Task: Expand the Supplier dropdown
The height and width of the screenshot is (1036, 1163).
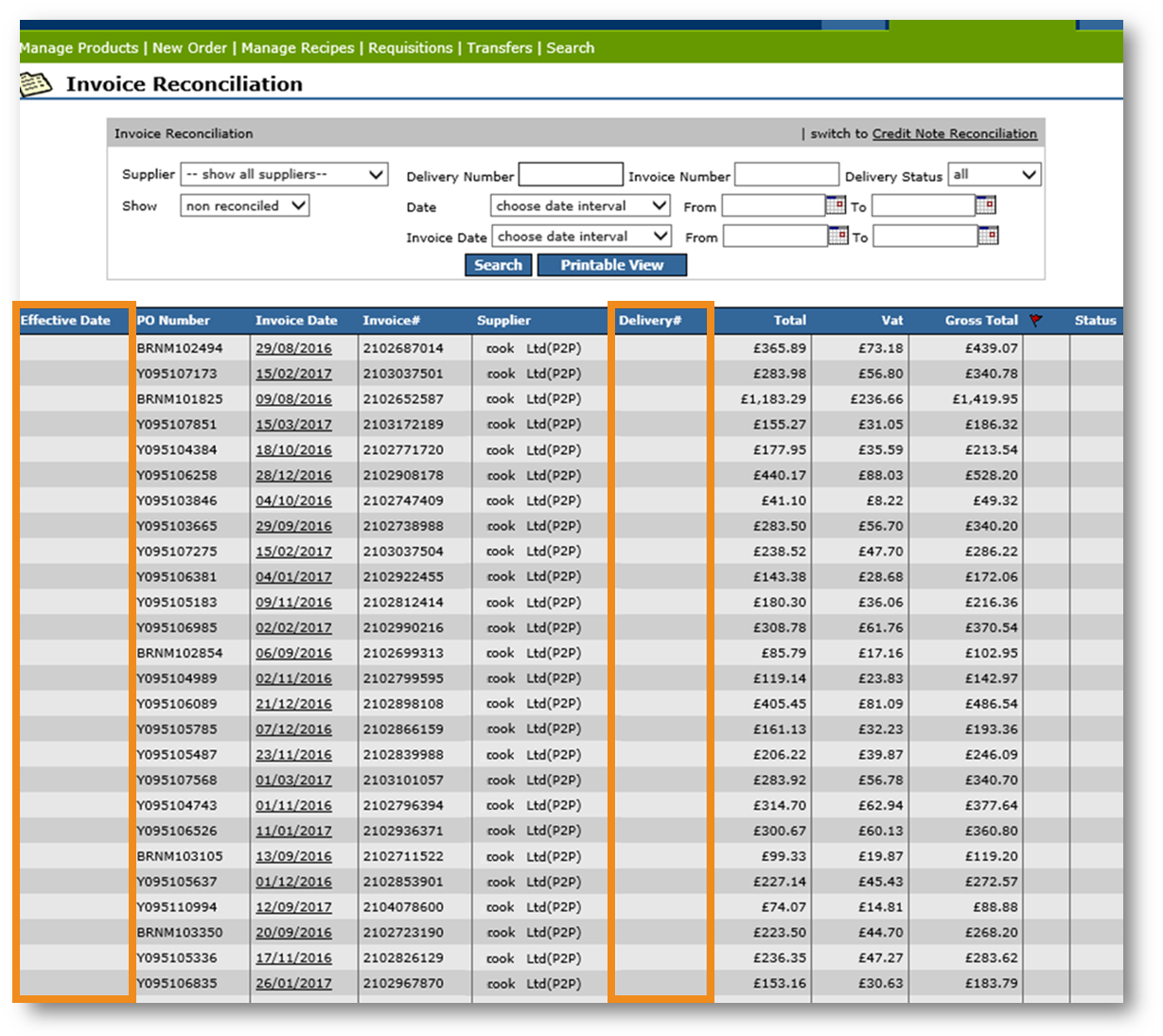Action: (x=284, y=175)
